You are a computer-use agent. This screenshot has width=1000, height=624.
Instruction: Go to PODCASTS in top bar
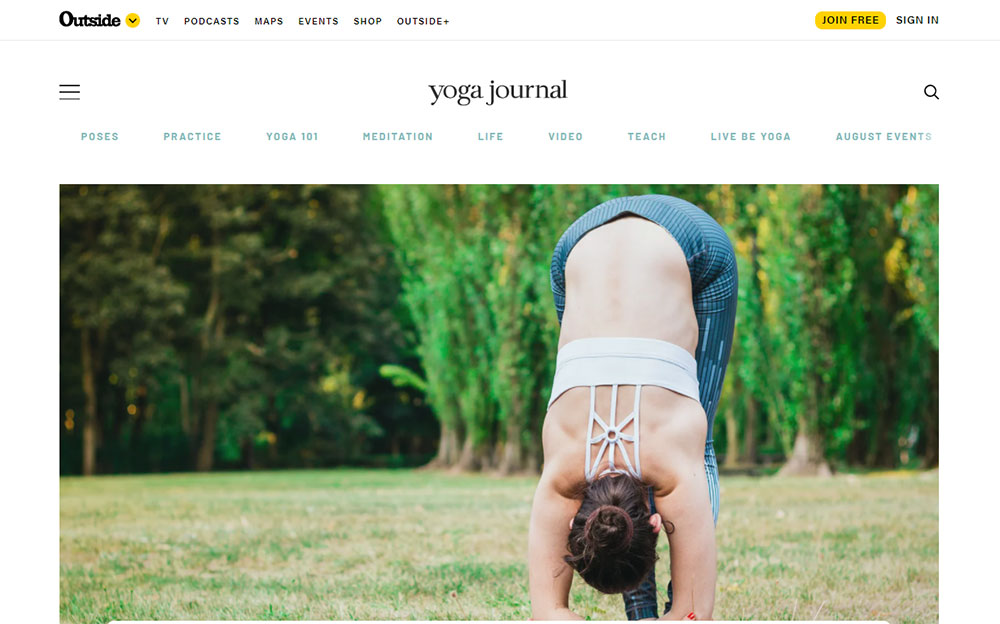pos(212,21)
